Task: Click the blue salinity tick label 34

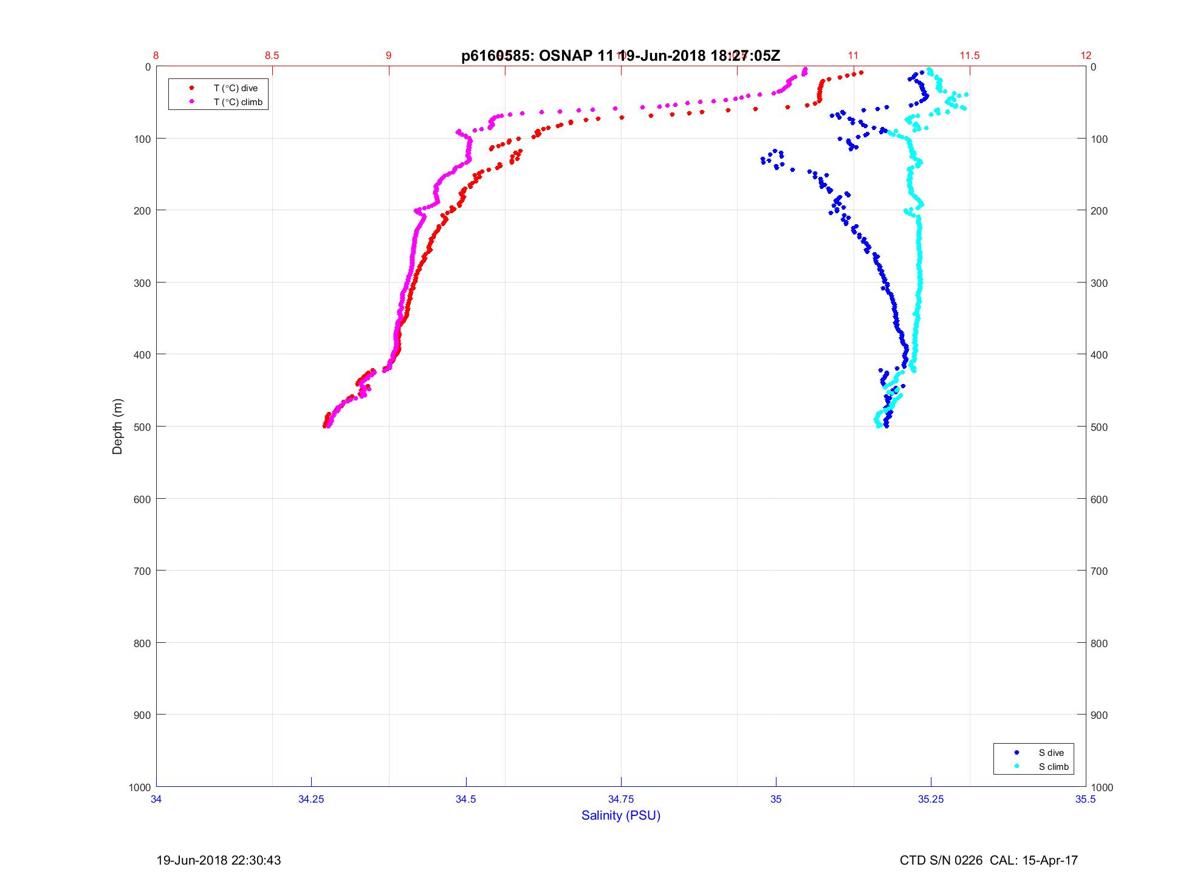Action: [x=157, y=799]
